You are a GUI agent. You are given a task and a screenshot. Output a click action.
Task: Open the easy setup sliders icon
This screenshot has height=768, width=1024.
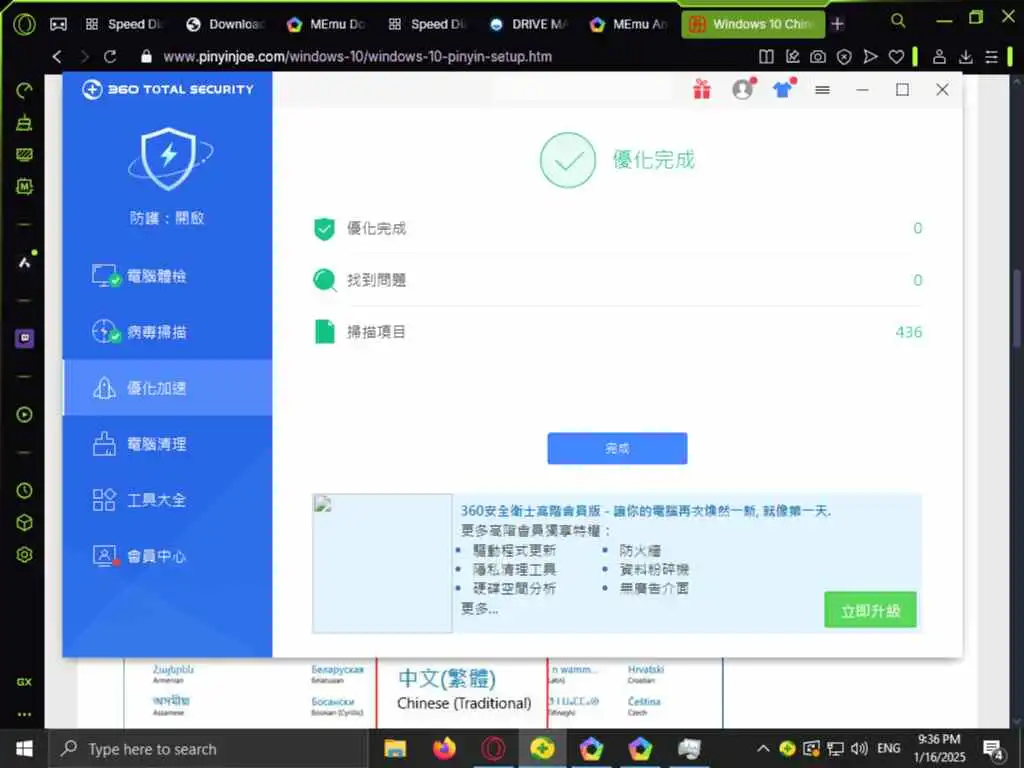[991, 57]
